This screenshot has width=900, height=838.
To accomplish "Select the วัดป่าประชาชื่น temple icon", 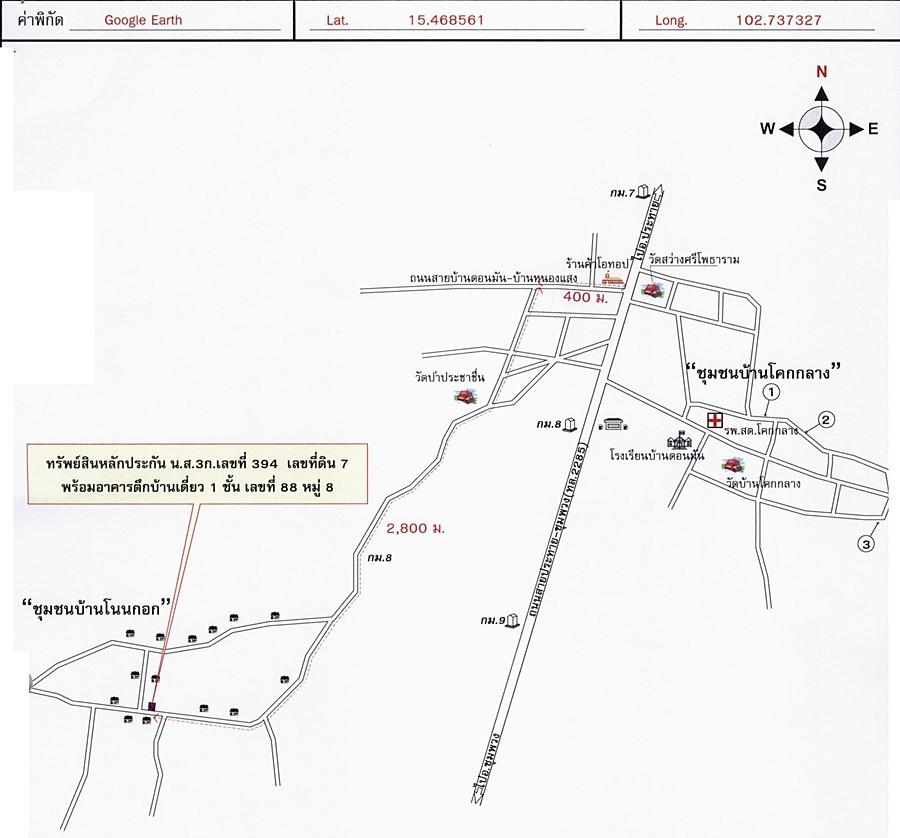I will (464, 396).
